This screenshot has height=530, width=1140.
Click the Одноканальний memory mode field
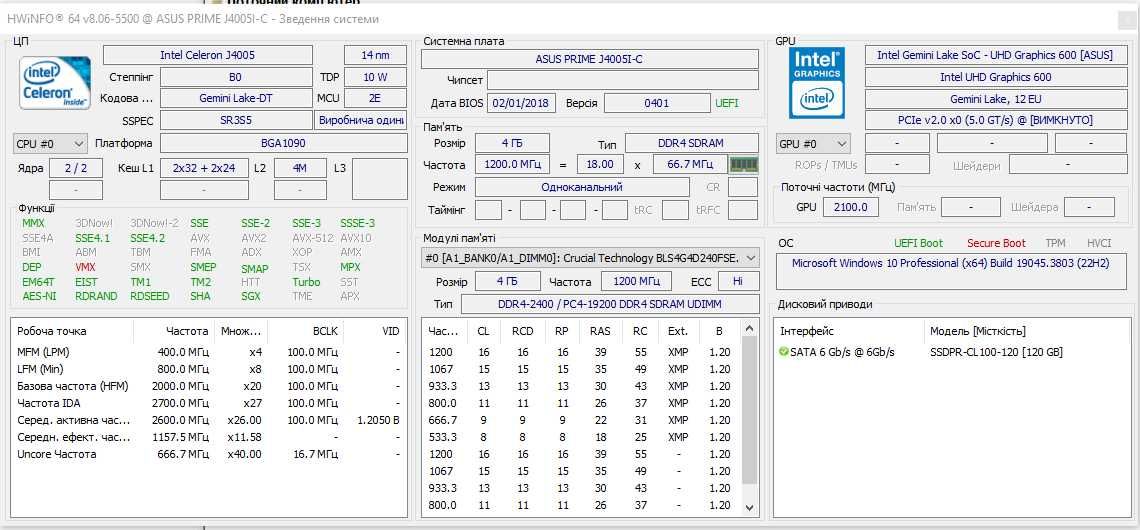582,187
